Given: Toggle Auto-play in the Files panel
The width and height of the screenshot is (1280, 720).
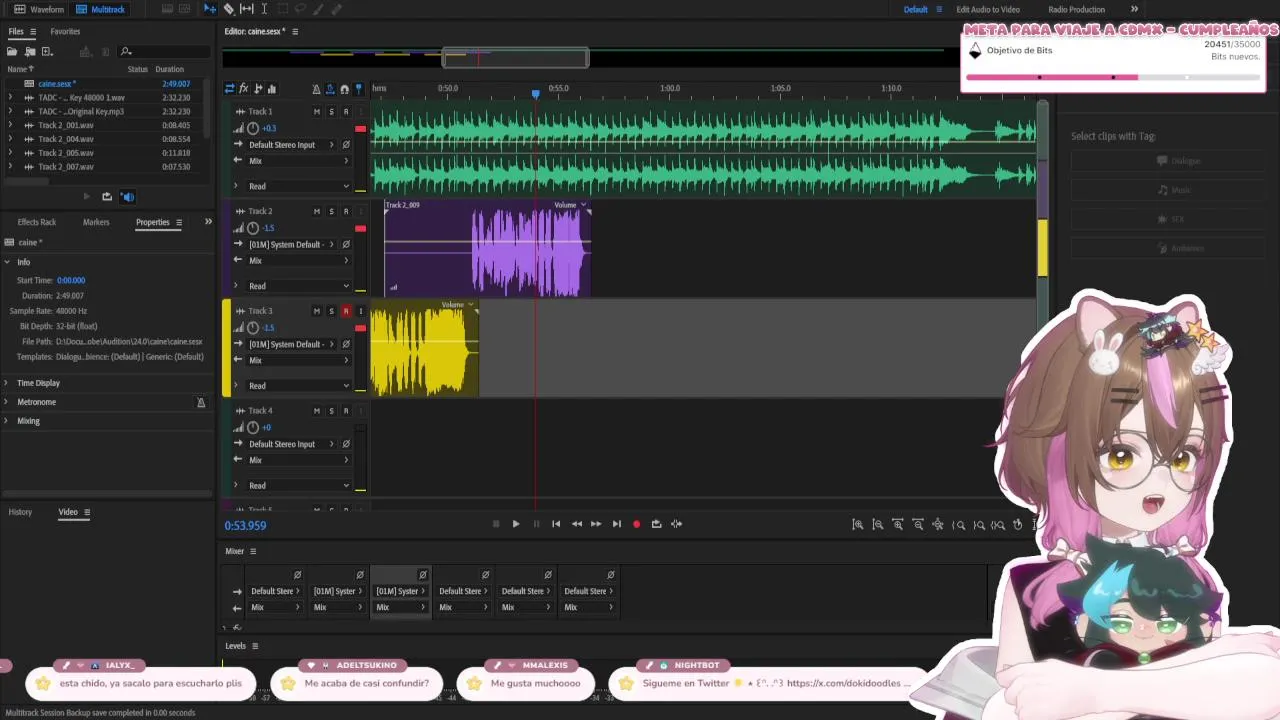Looking at the screenshot, I should click(127, 196).
